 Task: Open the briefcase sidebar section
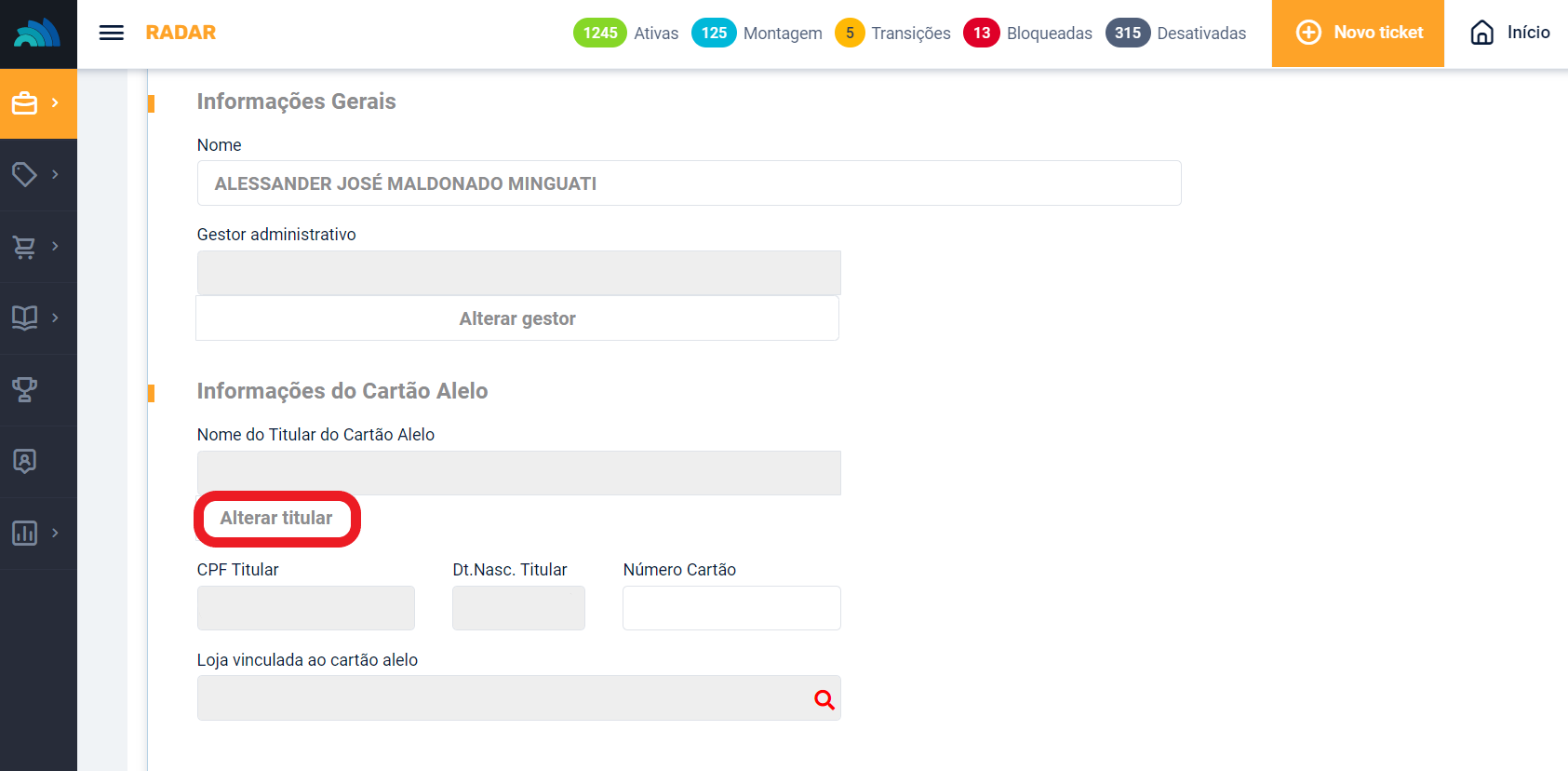click(x=25, y=103)
